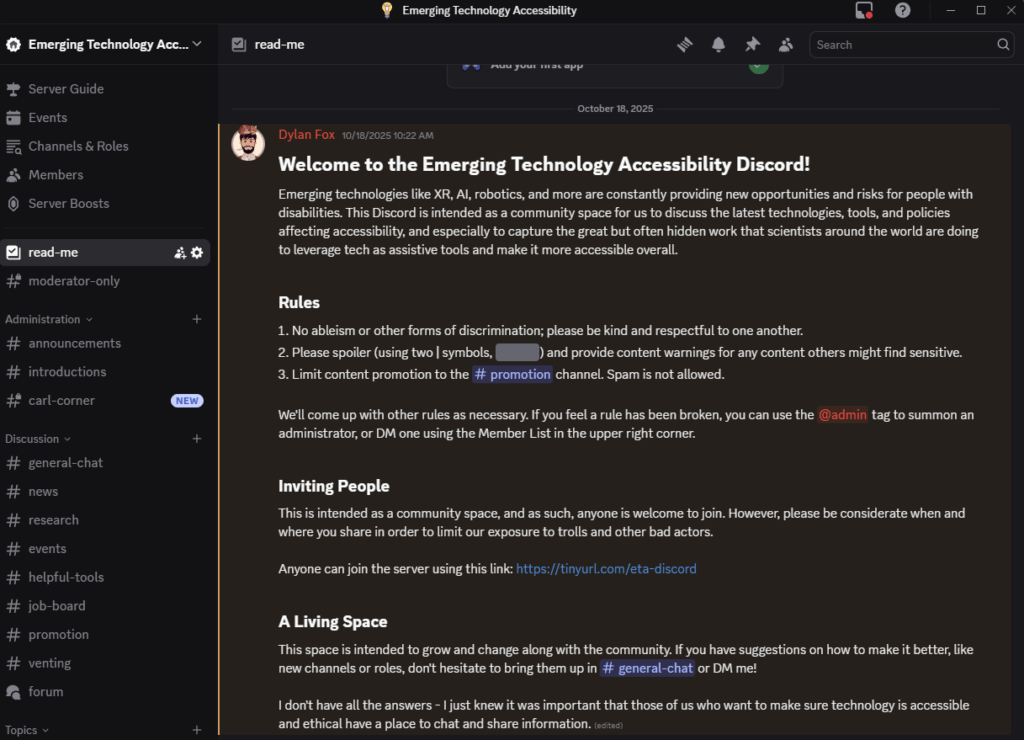This screenshot has height=740, width=1024.
Task: Click the #promotion channel mention in rules
Action: pyautogui.click(x=512, y=374)
